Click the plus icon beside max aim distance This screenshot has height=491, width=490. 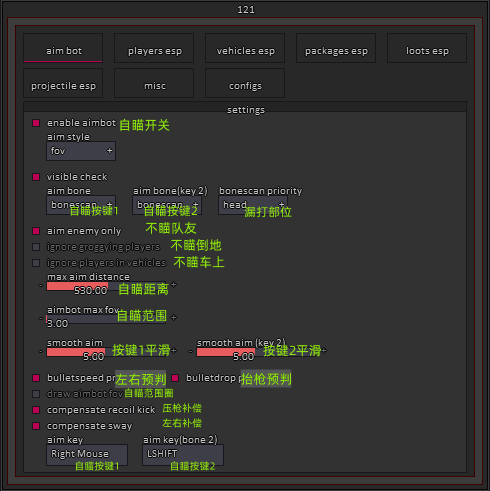click(x=174, y=285)
